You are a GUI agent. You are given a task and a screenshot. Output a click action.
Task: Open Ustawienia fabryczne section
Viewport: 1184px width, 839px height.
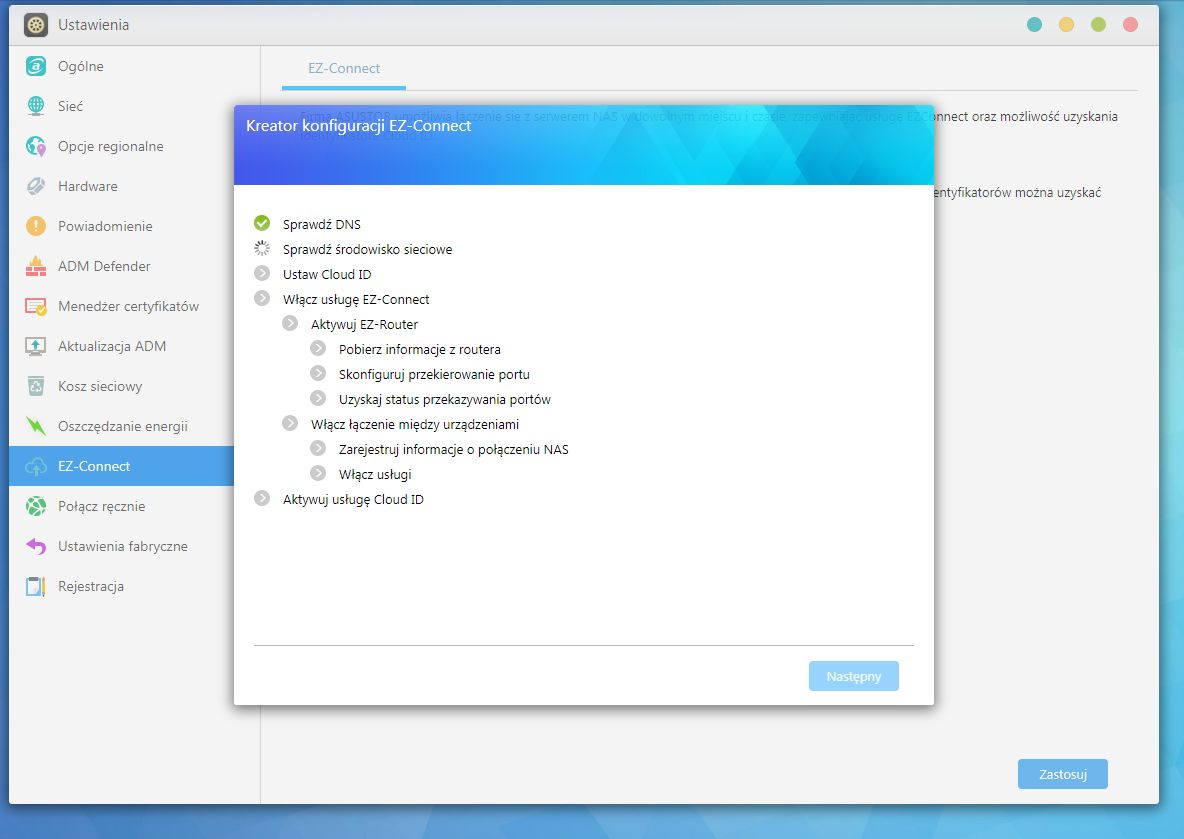pyautogui.click(x=122, y=546)
